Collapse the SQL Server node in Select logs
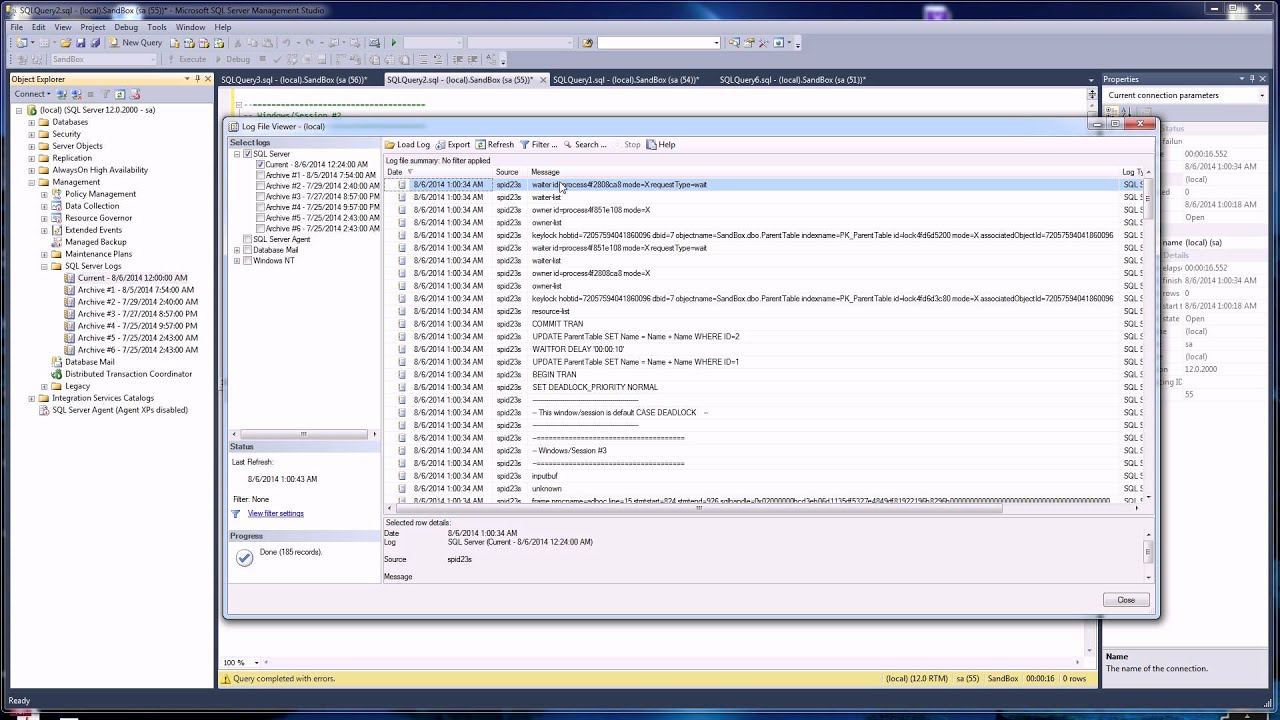 [237, 155]
